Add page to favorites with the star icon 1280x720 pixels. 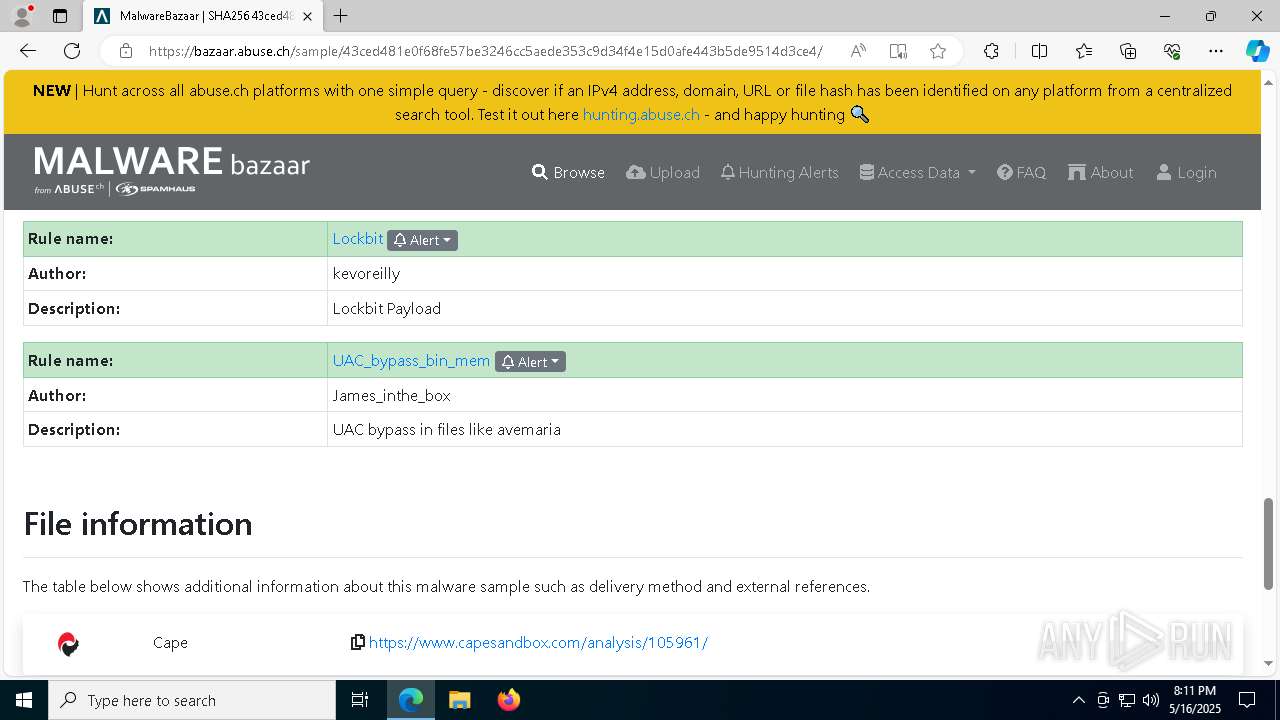(x=937, y=51)
